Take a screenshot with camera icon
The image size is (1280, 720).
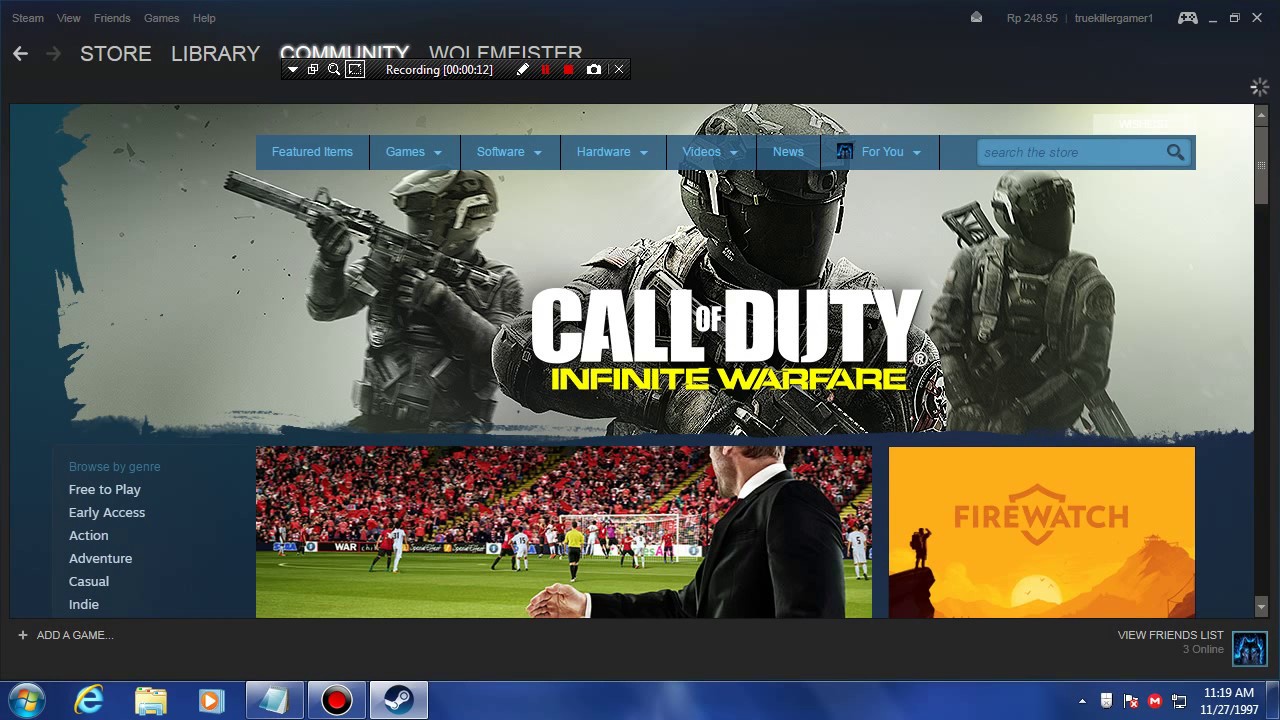tap(594, 69)
